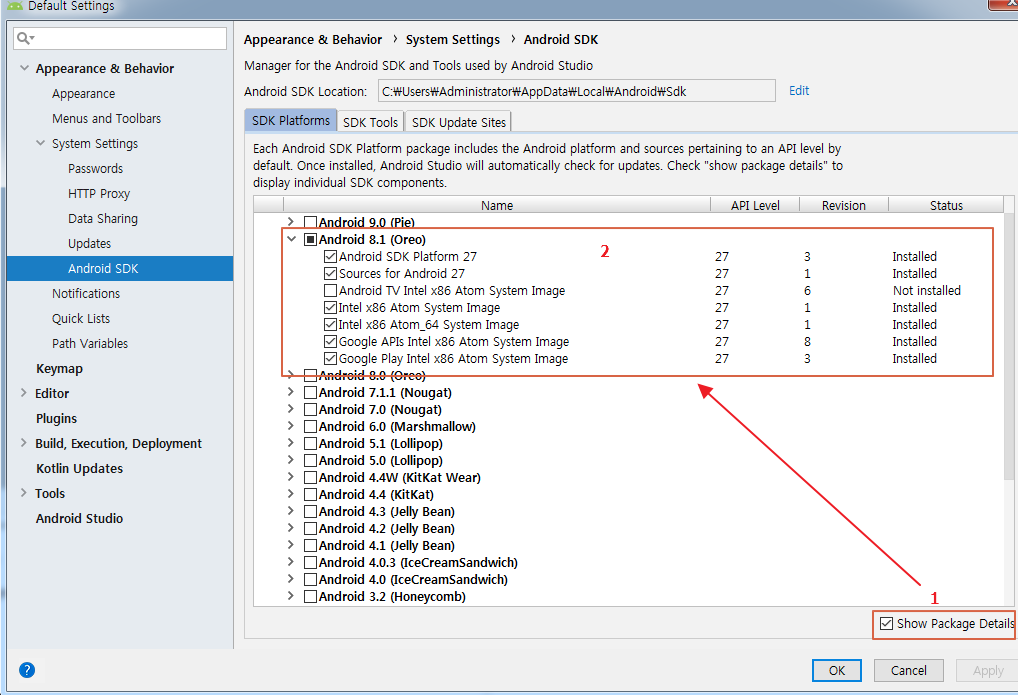Go to the Passwords settings page
Screen dimensions: 1018x695
point(95,168)
